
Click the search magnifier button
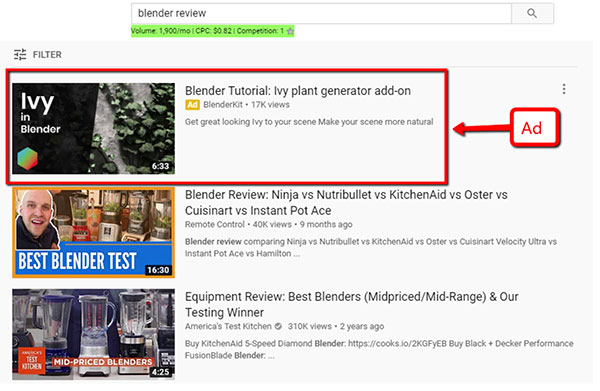532,13
